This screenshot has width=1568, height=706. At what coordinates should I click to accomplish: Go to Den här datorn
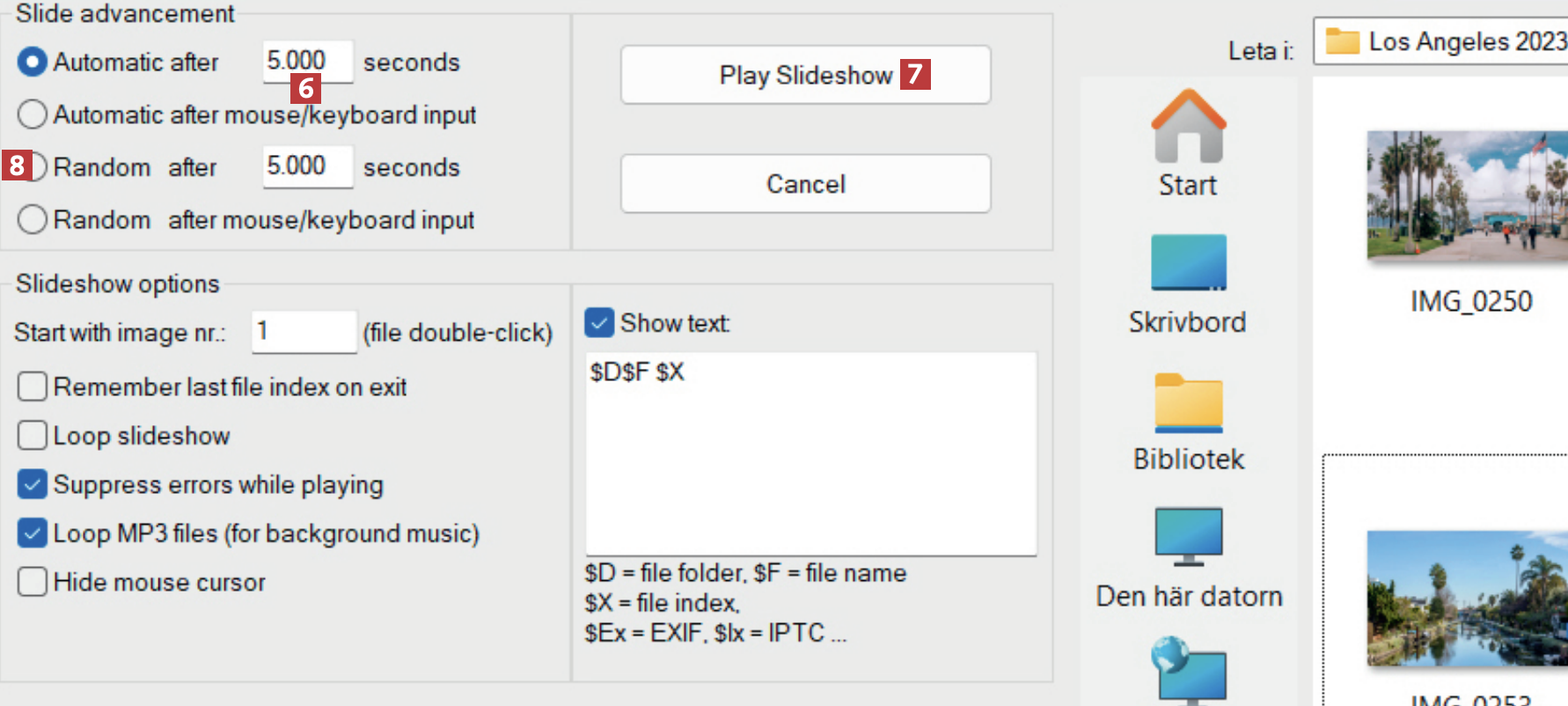[1188, 537]
